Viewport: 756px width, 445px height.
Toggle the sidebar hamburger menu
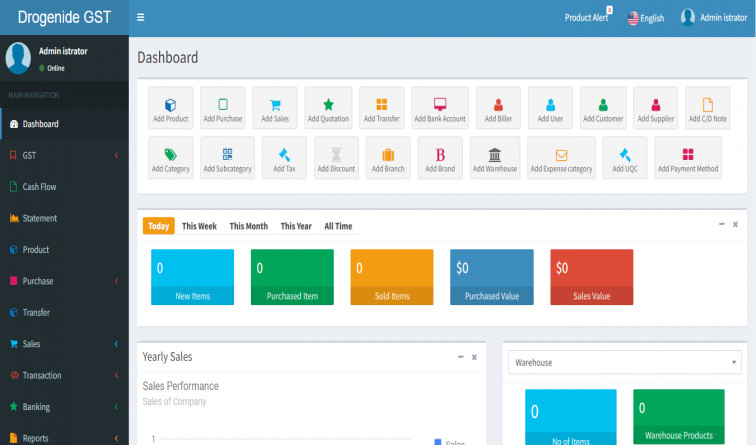(141, 17)
